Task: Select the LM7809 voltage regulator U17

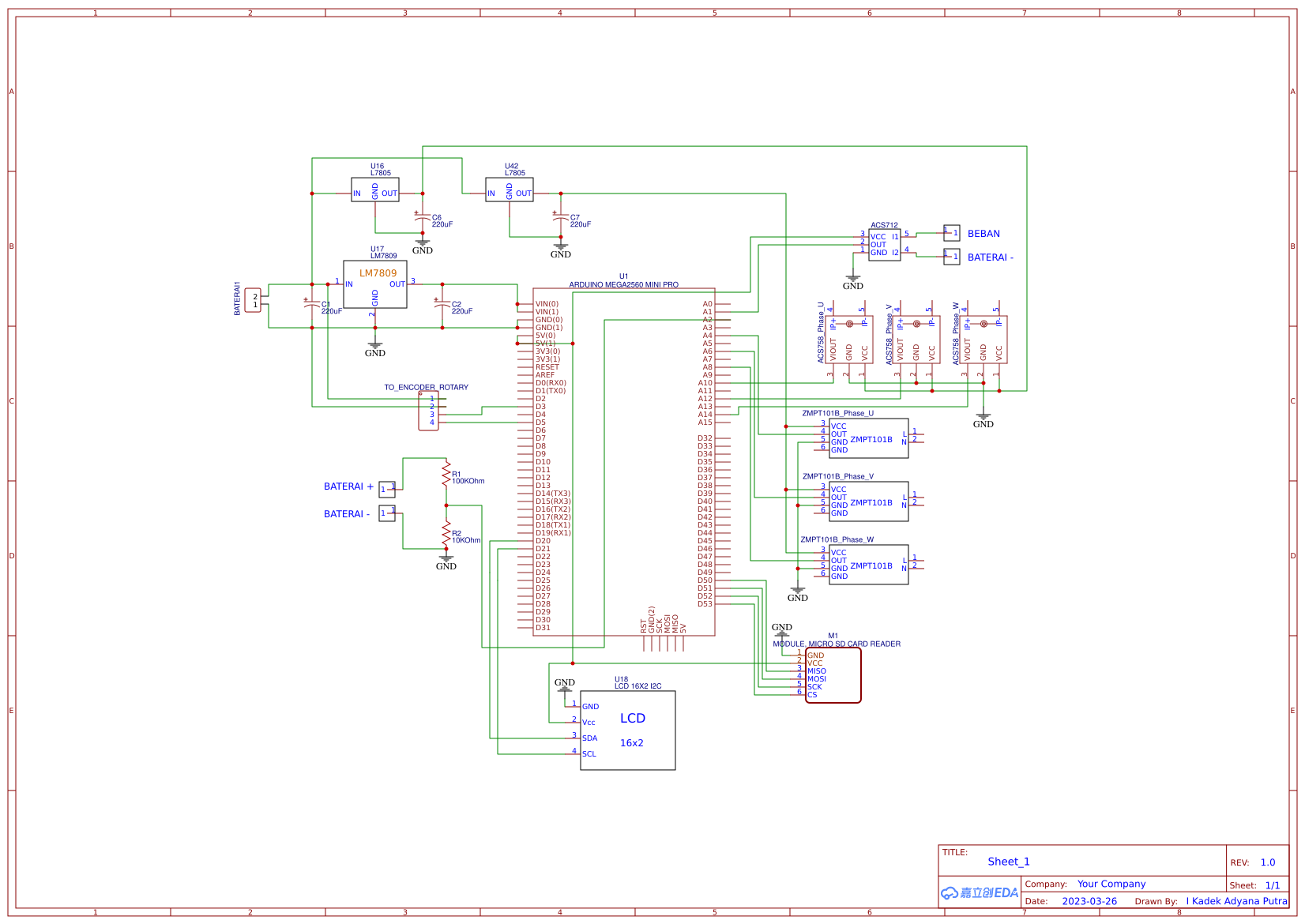Action: [x=375, y=284]
